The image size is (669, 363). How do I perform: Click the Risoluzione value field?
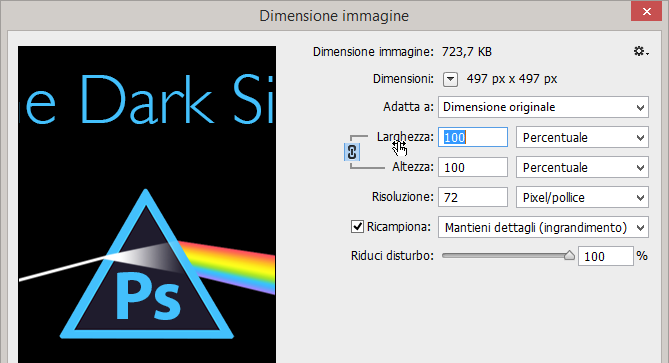[x=473, y=197]
